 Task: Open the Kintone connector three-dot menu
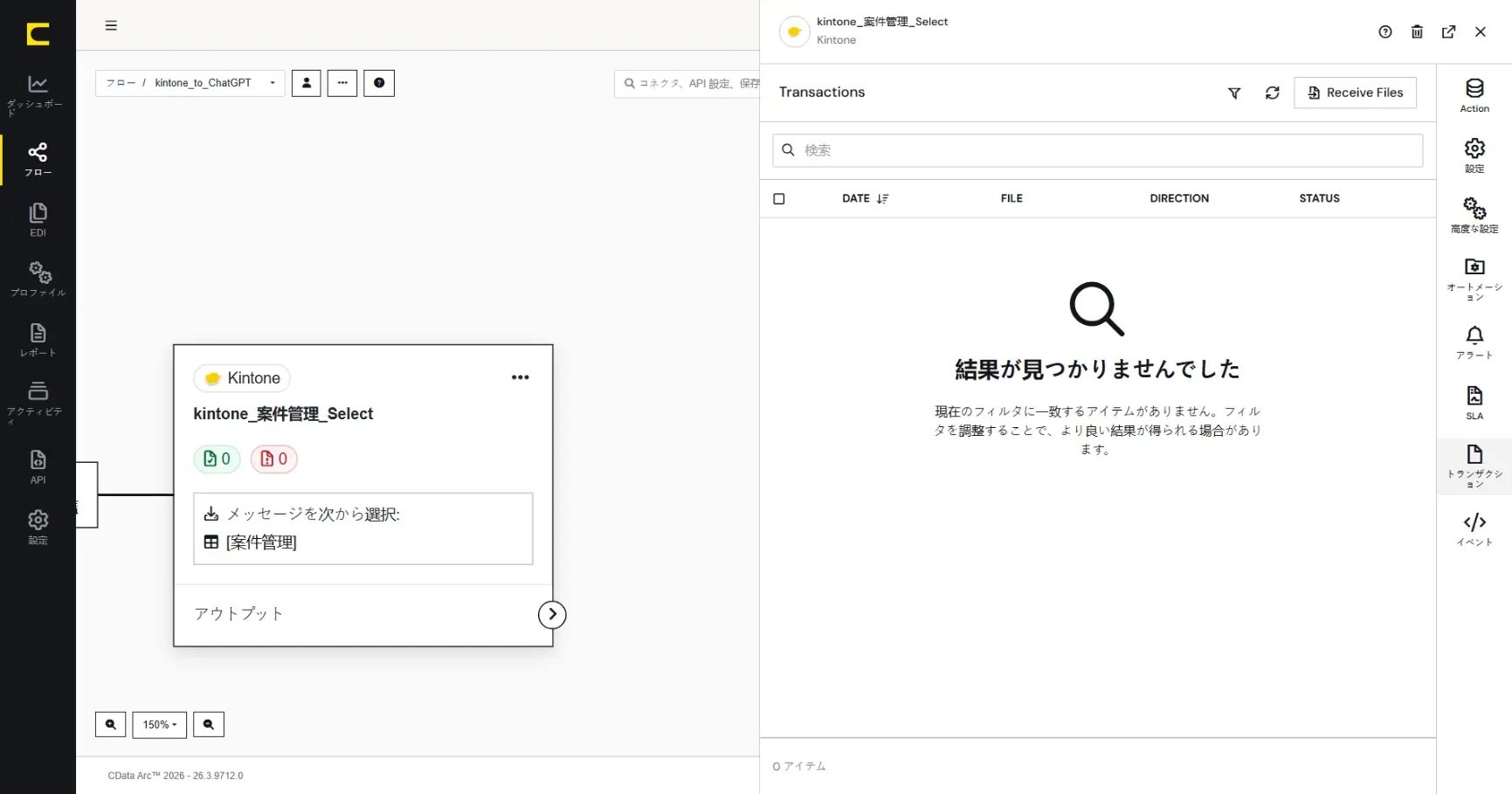[521, 377]
